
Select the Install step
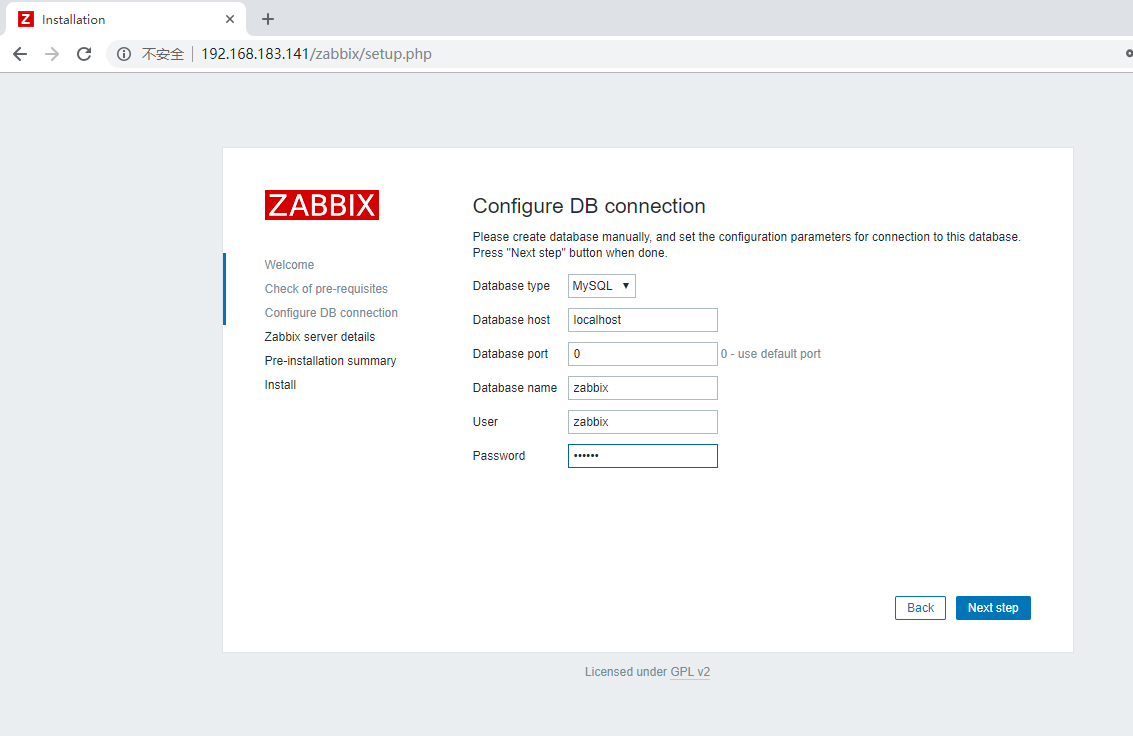tap(280, 385)
